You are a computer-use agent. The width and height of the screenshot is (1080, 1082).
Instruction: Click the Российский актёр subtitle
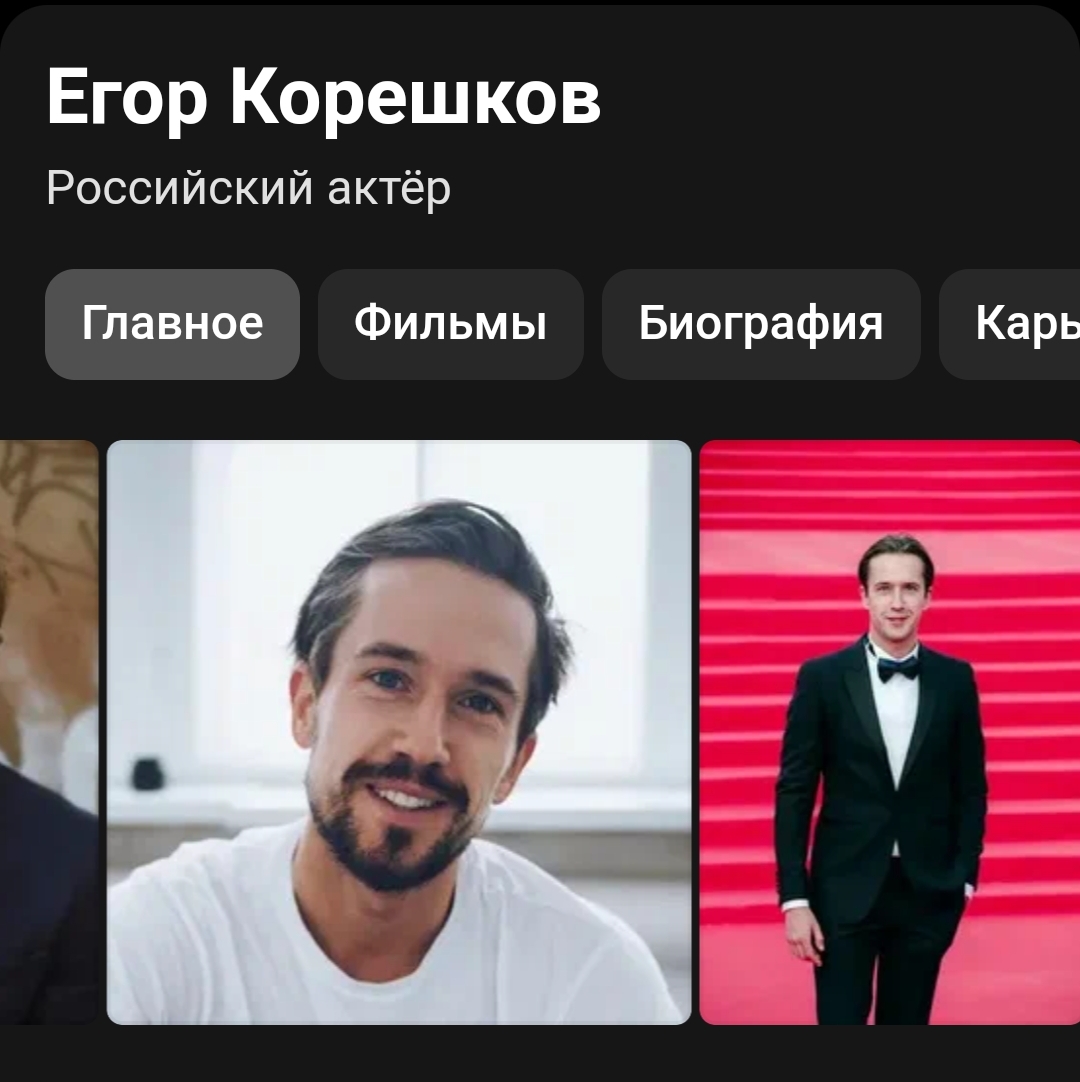coord(248,188)
